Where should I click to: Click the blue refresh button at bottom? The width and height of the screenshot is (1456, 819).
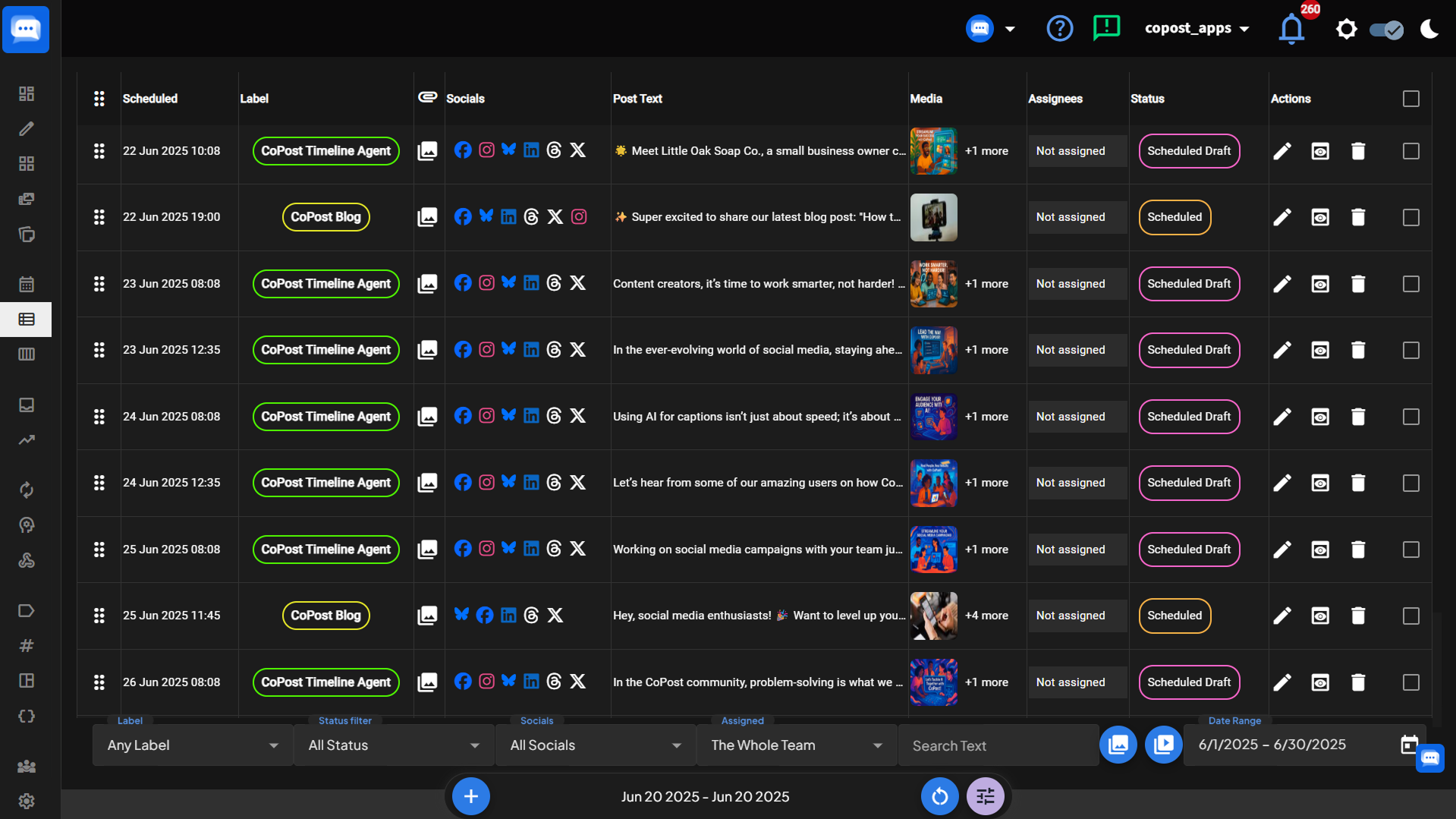[939, 796]
